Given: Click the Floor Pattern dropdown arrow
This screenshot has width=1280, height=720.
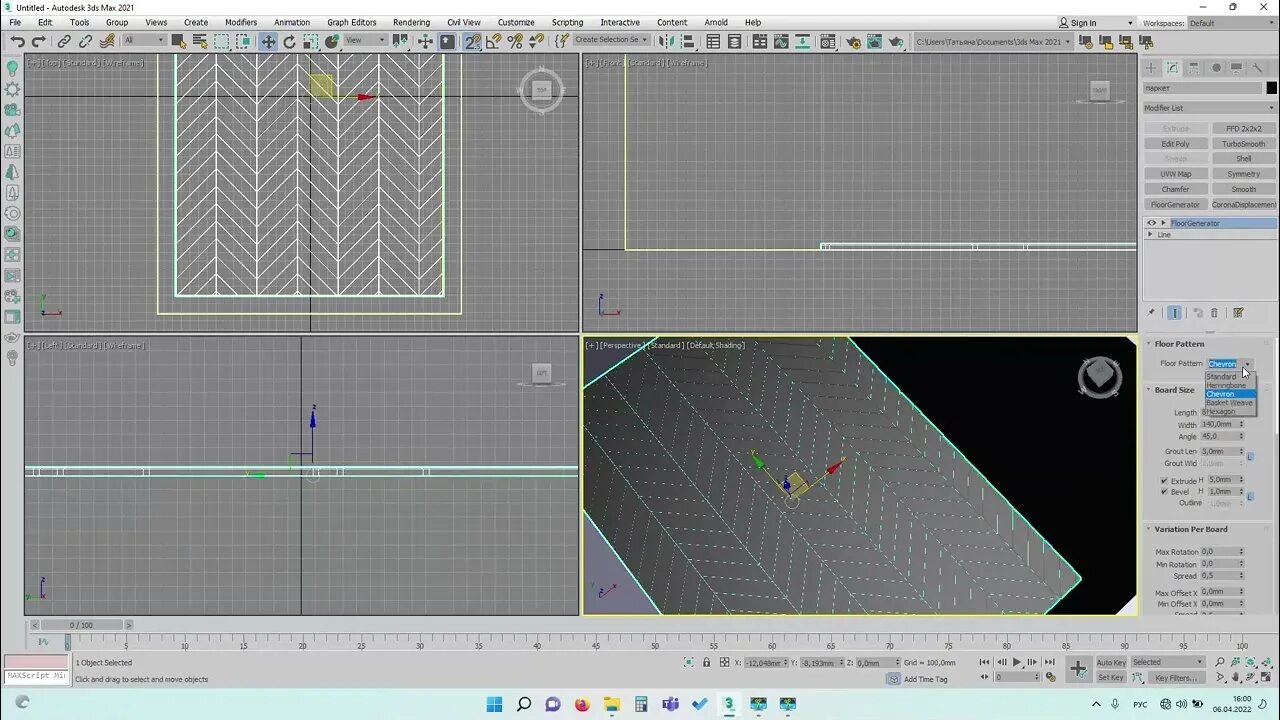Looking at the screenshot, I should (x=1247, y=364).
